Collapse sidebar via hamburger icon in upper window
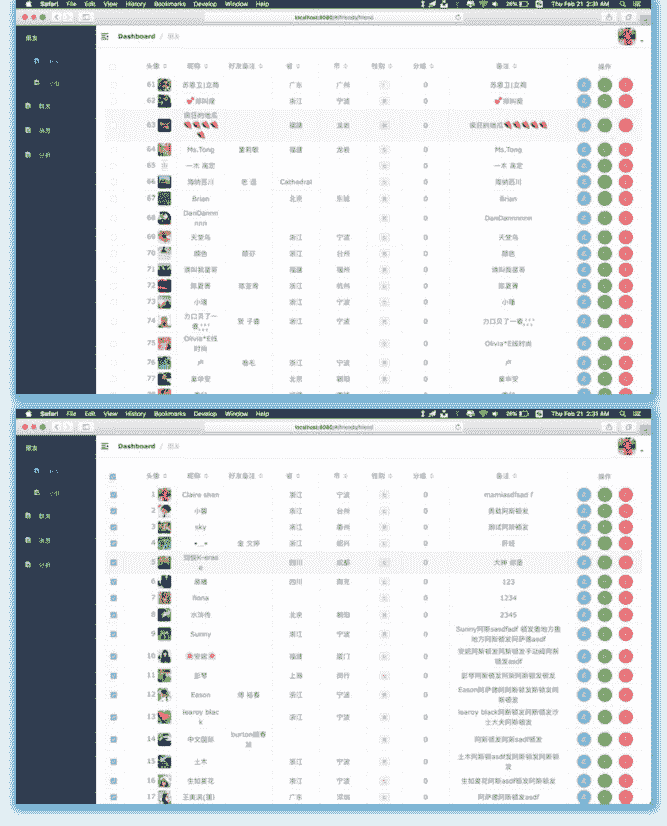 pos(105,36)
